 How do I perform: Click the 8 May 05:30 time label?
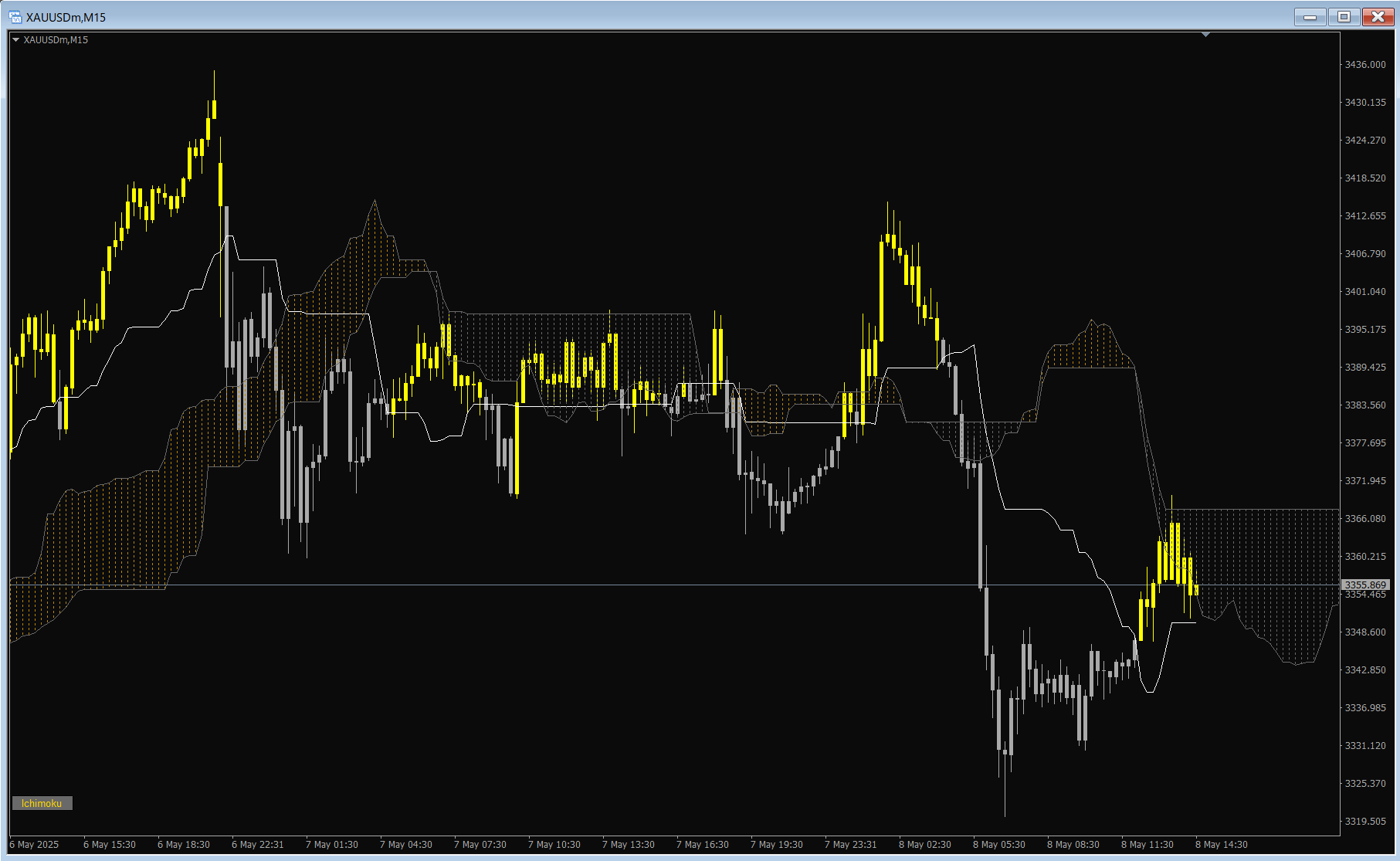pyautogui.click(x=998, y=845)
